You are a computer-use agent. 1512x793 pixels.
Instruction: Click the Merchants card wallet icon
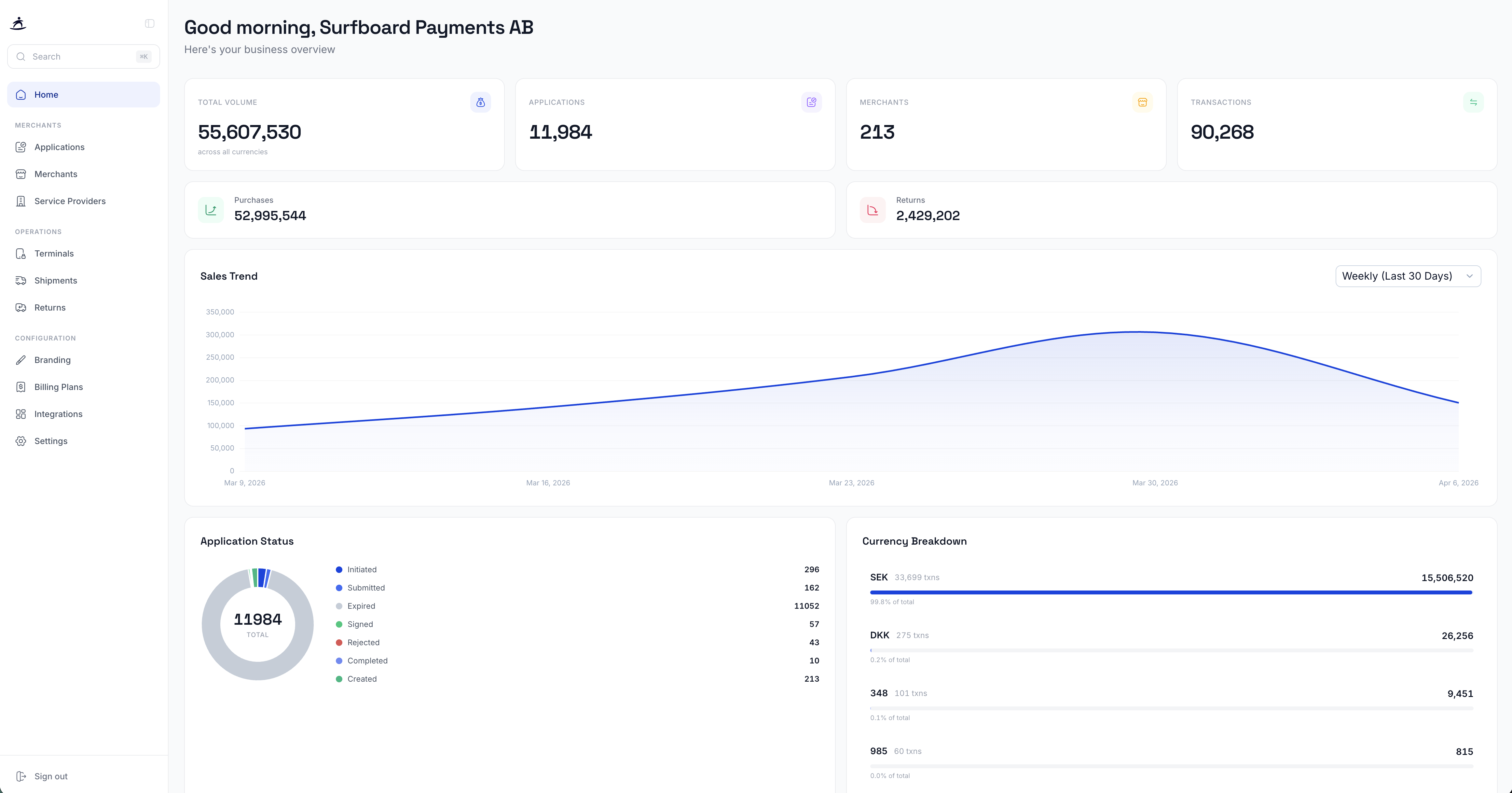click(x=1142, y=102)
